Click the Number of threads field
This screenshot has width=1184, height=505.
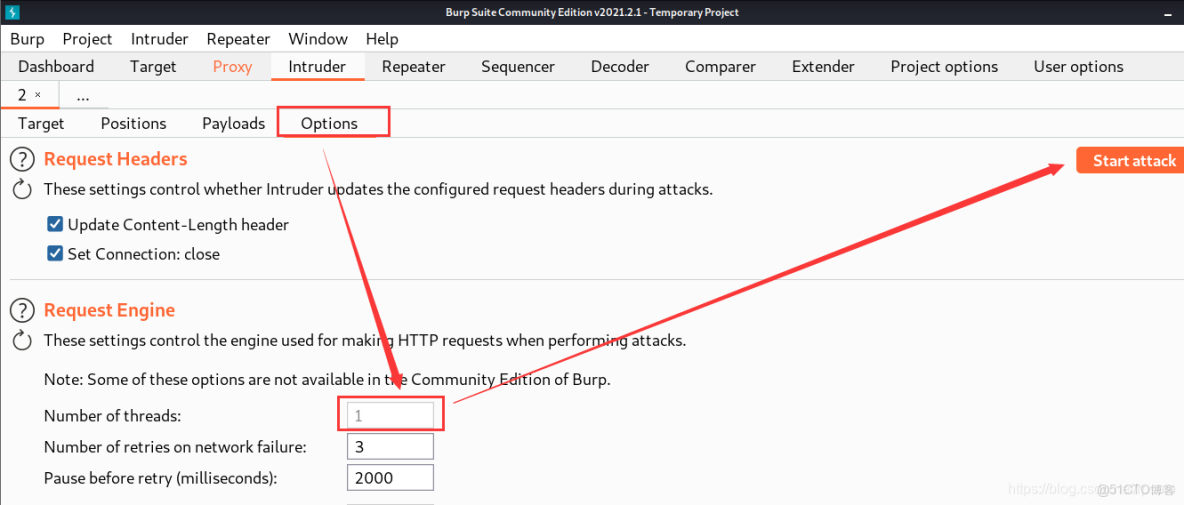tap(390, 414)
